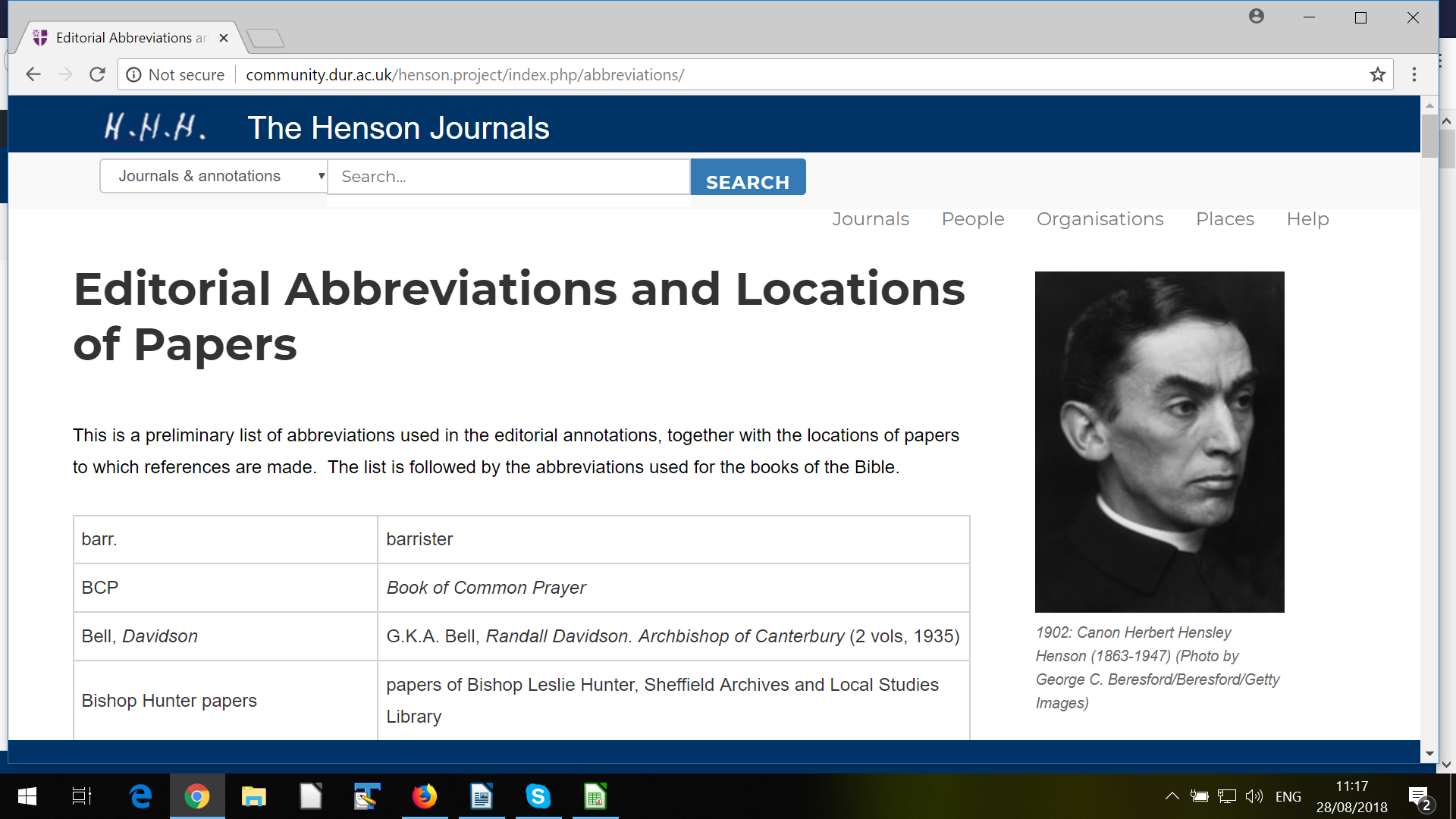Click into the Search text field
This screenshot has width=1456, height=819.
pyautogui.click(x=508, y=177)
